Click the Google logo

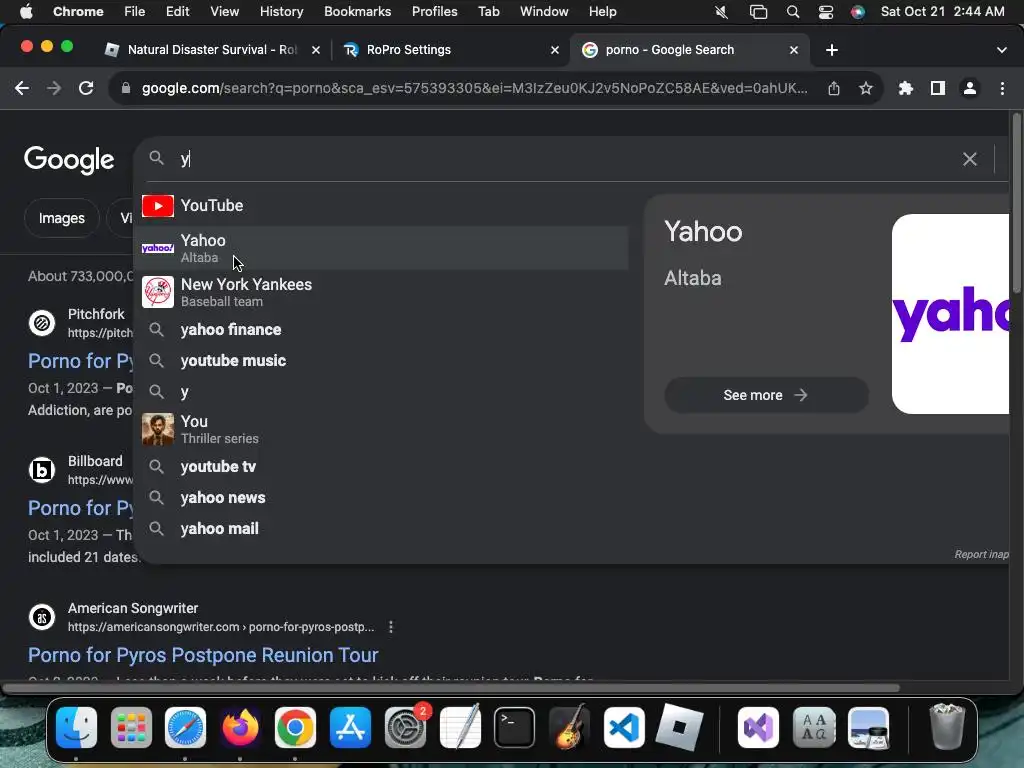point(69,159)
